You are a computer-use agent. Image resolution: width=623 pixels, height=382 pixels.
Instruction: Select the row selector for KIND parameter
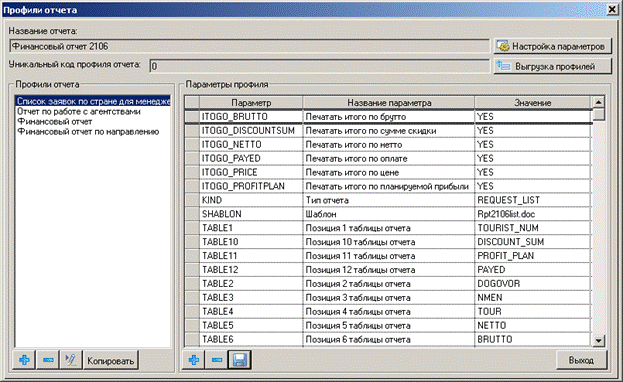coord(192,200)
